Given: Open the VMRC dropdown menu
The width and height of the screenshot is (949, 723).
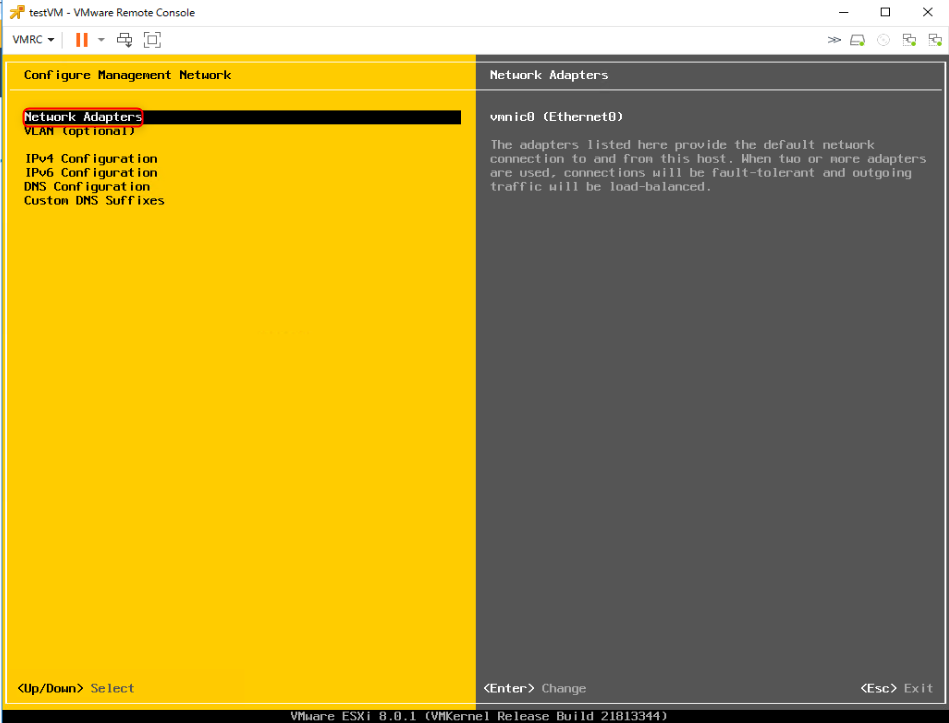Looking at the screenshot, I should click(x=33, y=40).
